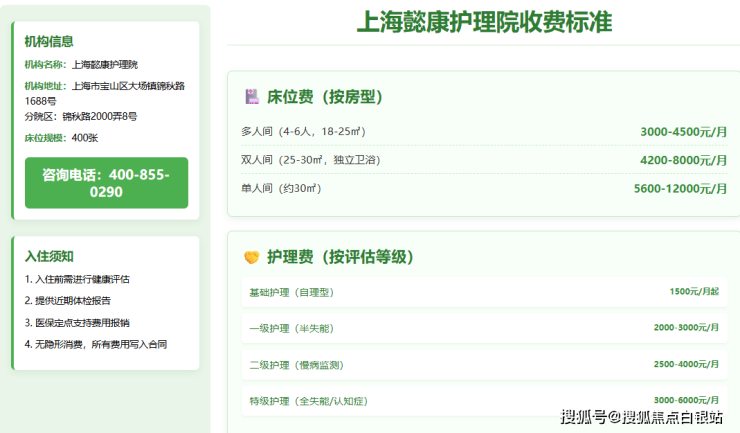Click the 单人间（约30㎡）row label
Viewport: 740px width, 433px height.
click(x=281, y=188)
